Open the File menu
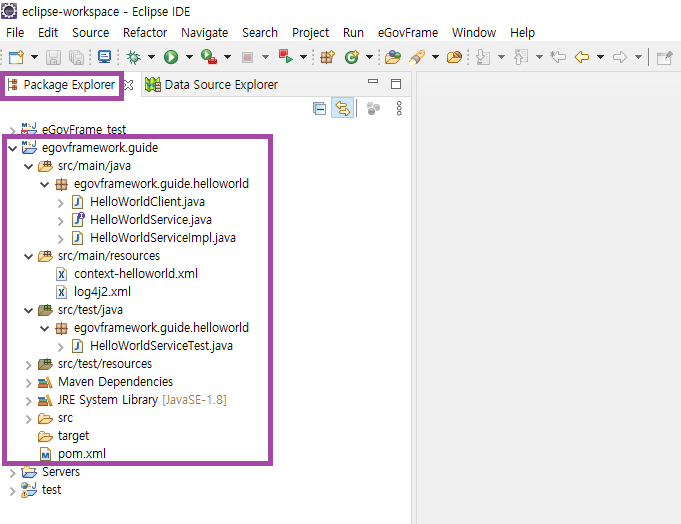The width and height of the screenshot is (681, 524). pos(15,33)
